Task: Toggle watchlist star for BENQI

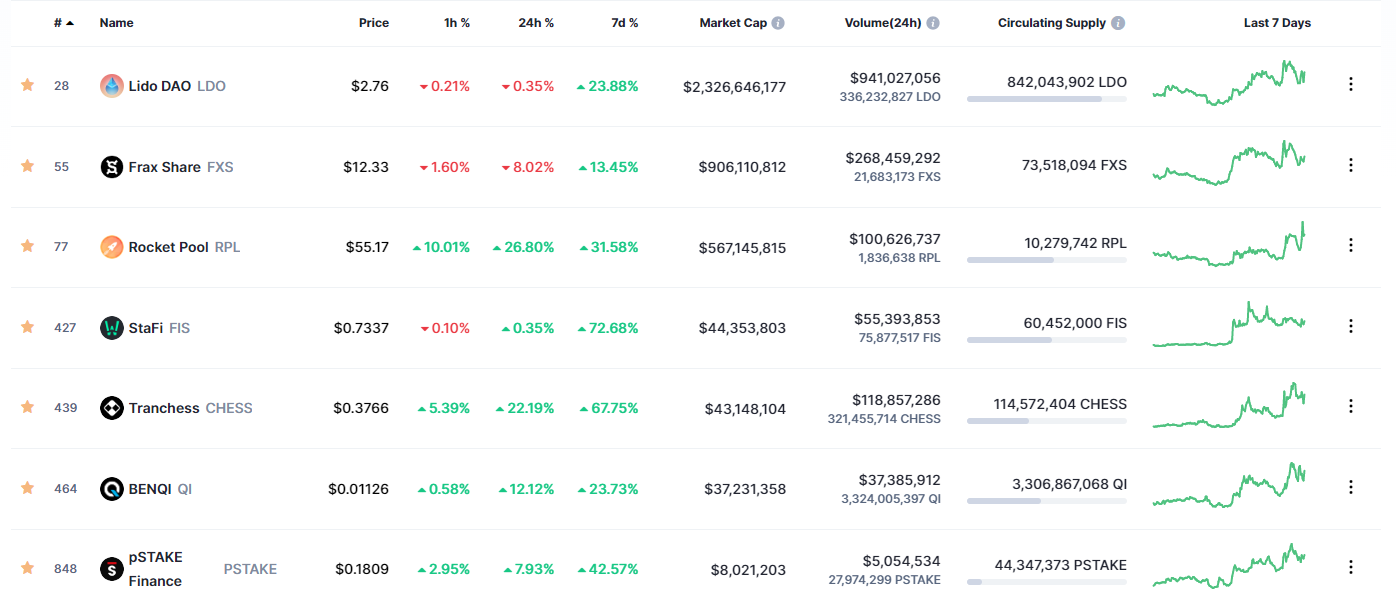Action: point(27,488)
